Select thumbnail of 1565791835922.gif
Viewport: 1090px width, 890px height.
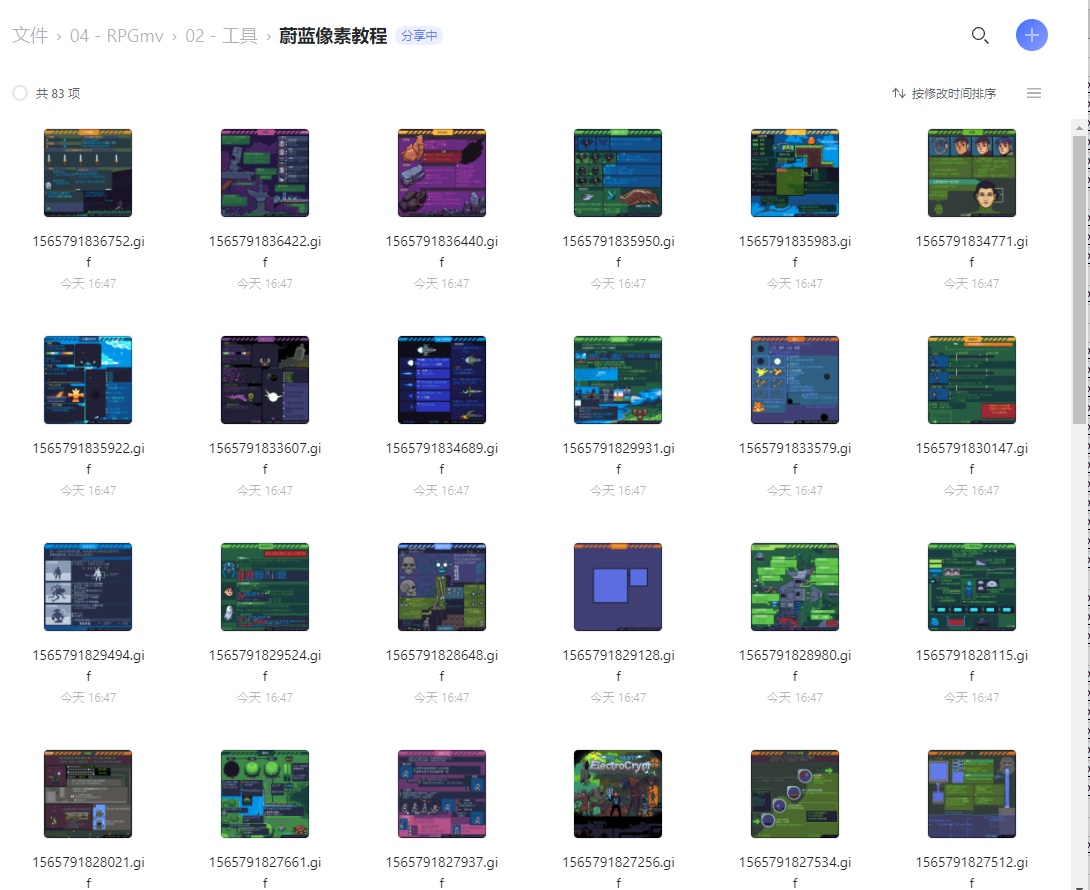click(x=88, y=380)
